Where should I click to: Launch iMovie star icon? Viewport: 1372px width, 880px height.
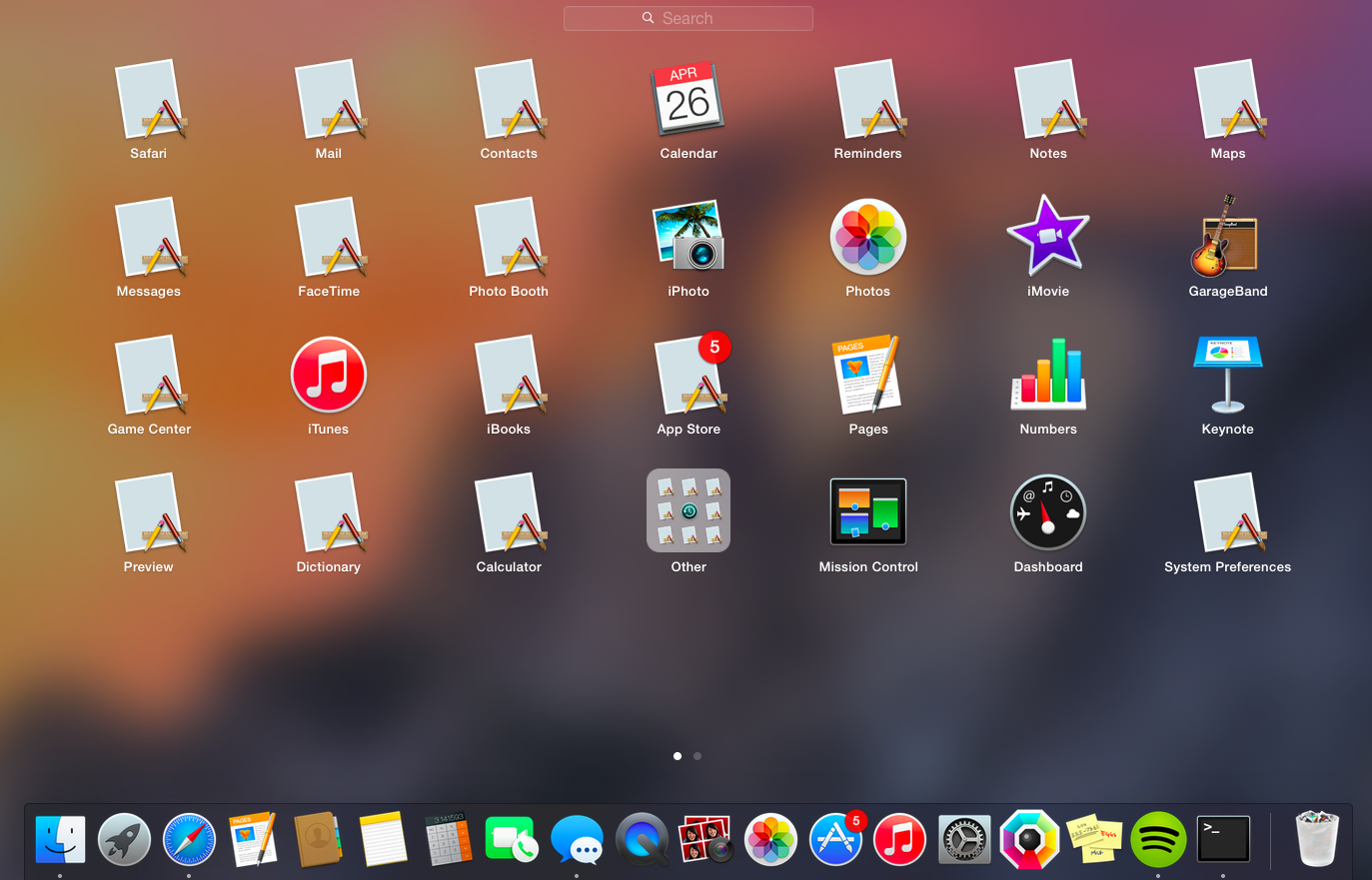click(x=1048, y=236)
